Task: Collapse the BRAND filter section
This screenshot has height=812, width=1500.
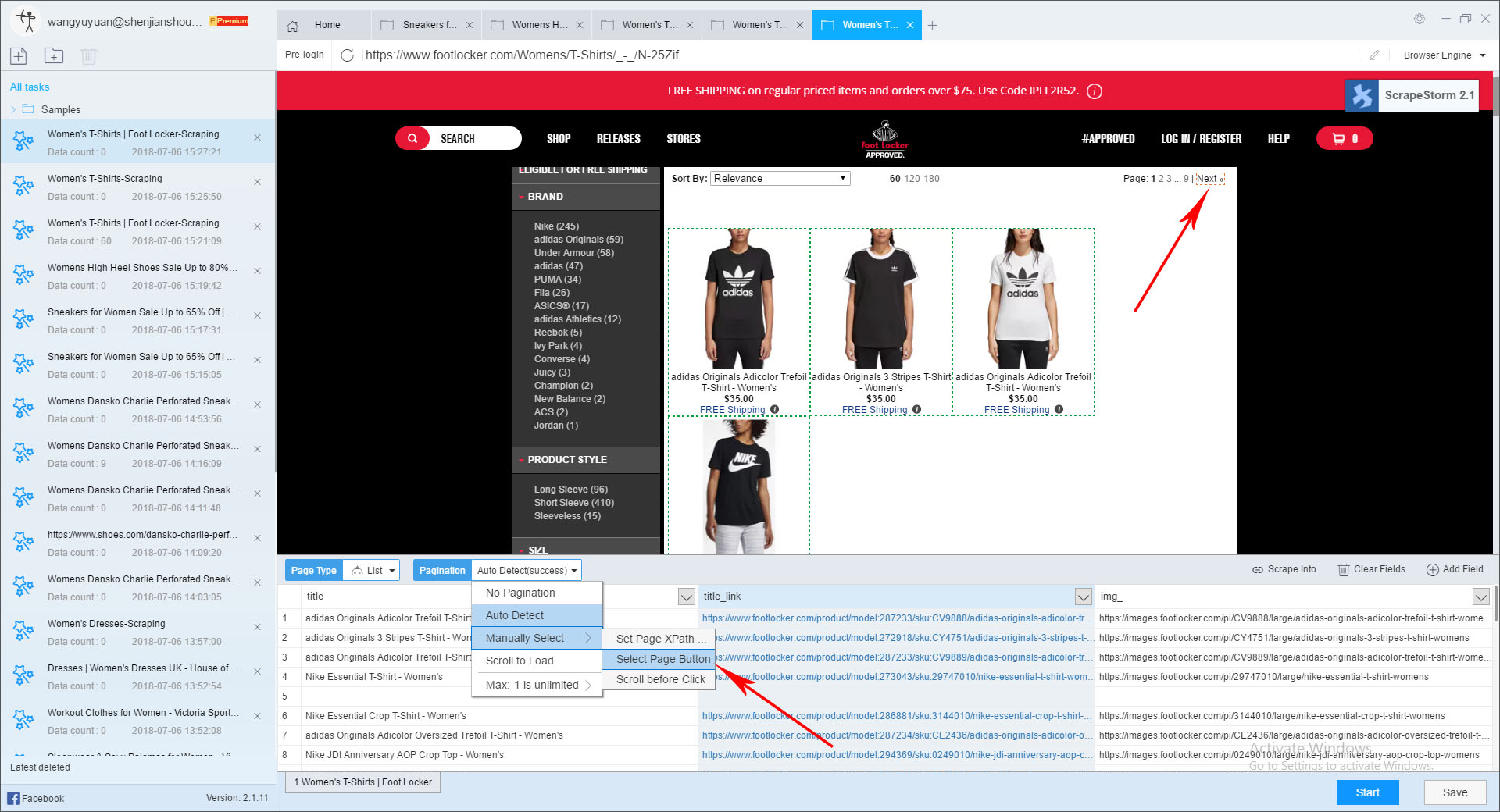Action: [x=521, y=197]
